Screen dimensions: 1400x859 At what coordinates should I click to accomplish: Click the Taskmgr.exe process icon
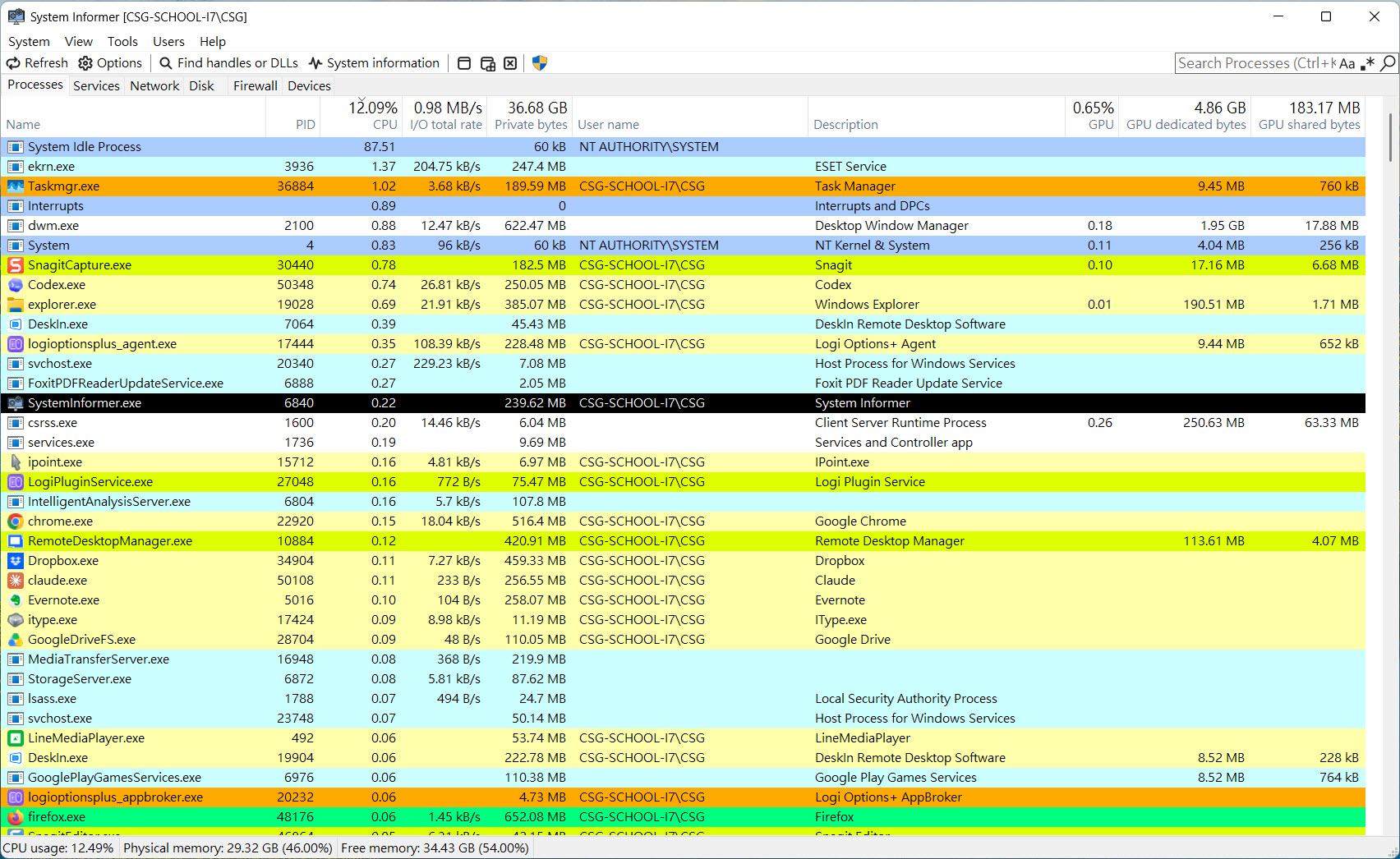[15, 186]
